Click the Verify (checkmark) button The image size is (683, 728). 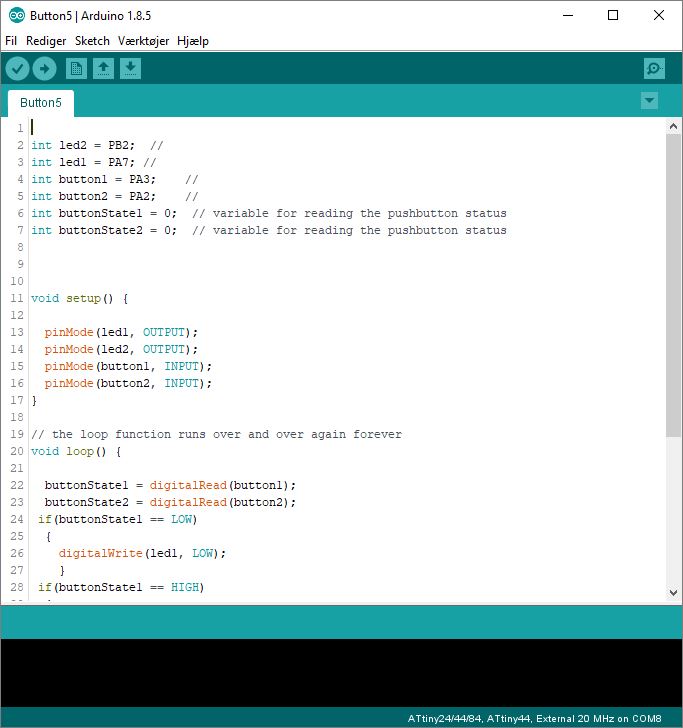pyautogui.click(x=18, y=69)
